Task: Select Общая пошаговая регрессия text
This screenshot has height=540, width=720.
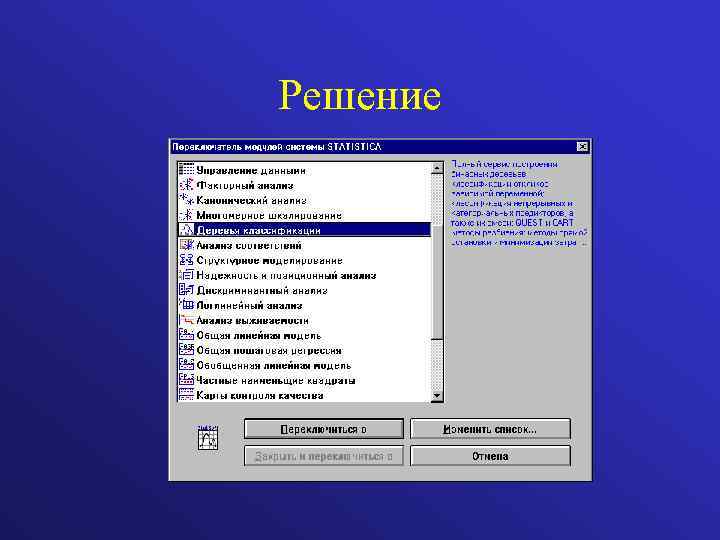Action: 269,350
